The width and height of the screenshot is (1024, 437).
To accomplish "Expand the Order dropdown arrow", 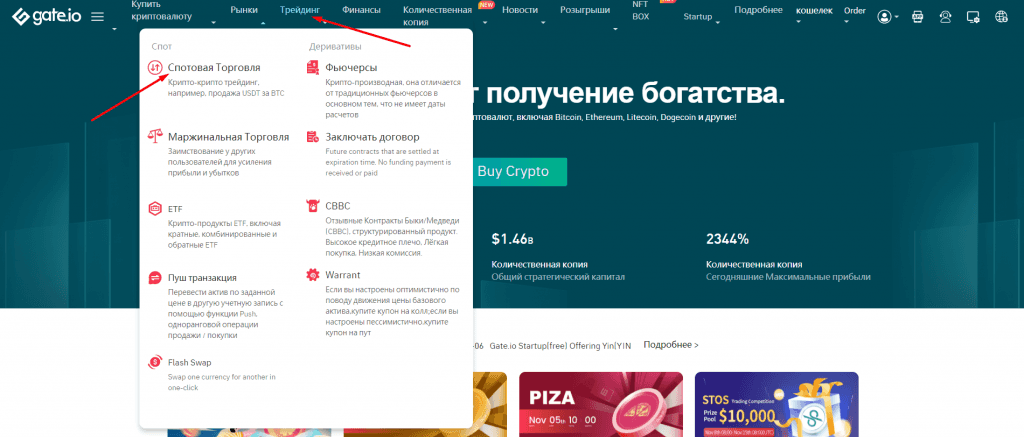I will click(x=846, y=22).
